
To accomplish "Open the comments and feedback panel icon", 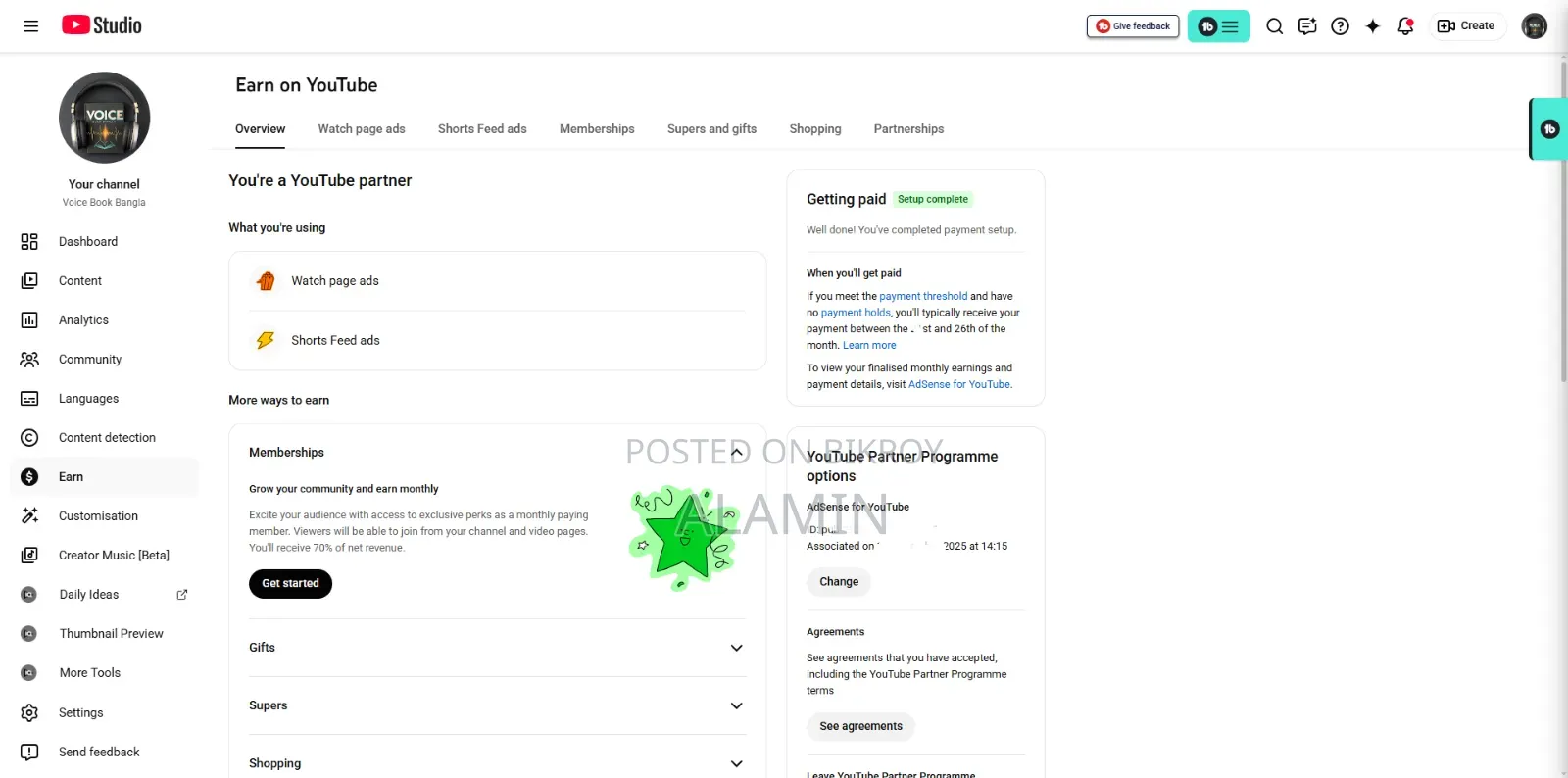I will tap(1307, 26).
